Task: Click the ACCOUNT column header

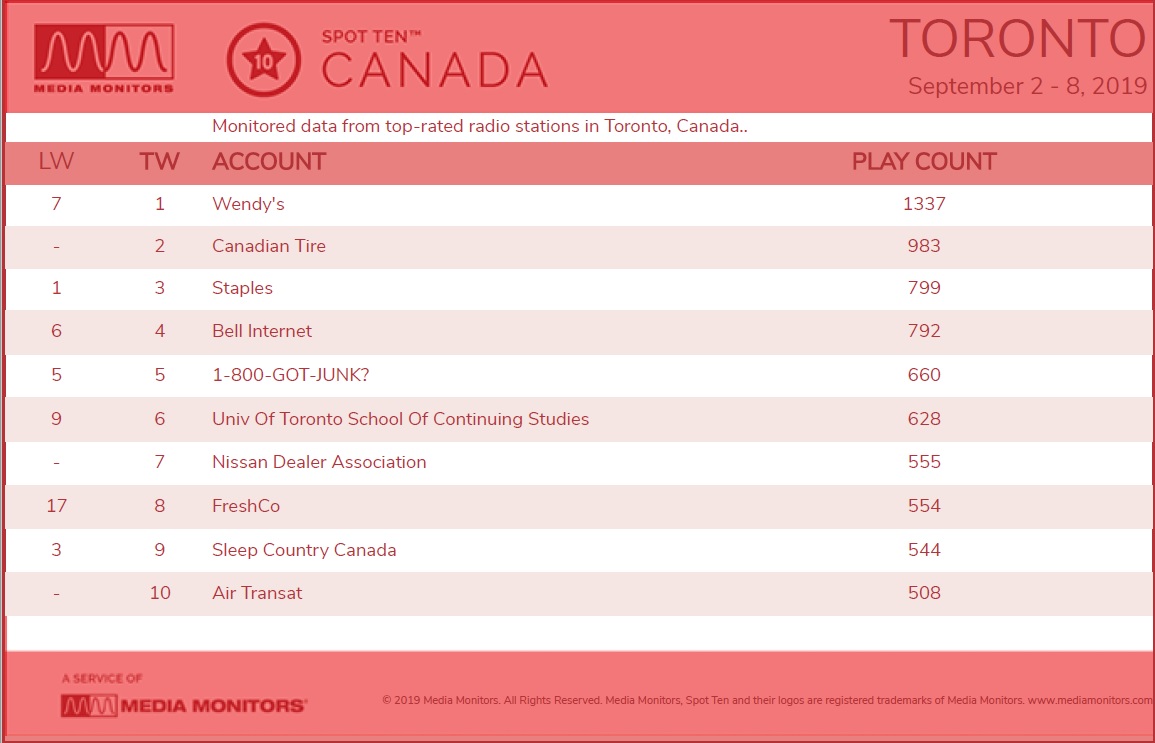Action: point(269,162)
